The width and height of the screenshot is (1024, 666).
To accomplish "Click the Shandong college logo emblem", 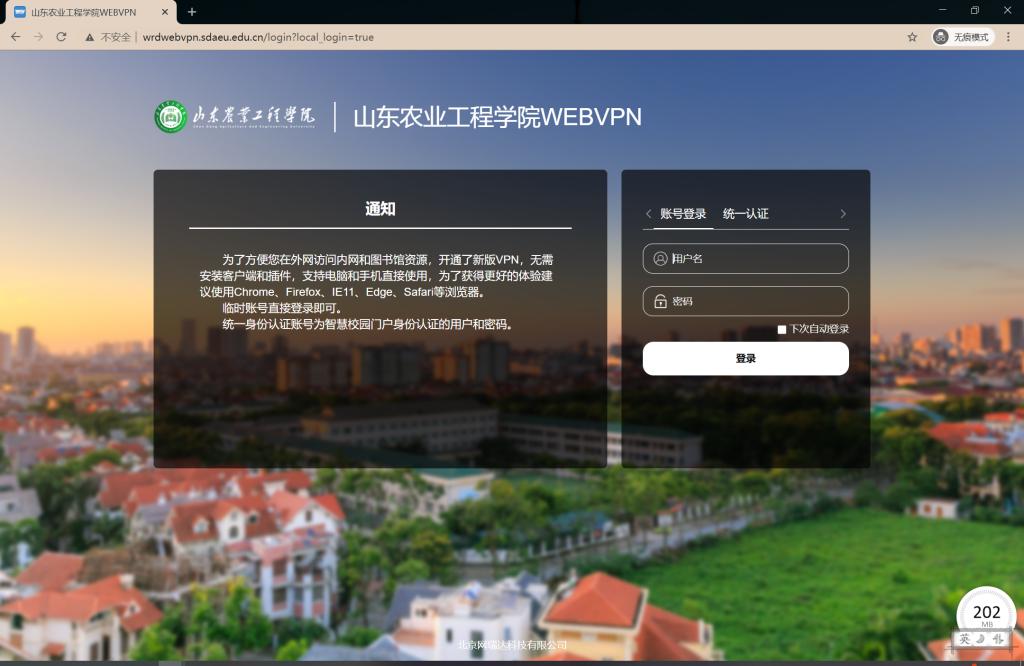I will [x=171, y=117].
